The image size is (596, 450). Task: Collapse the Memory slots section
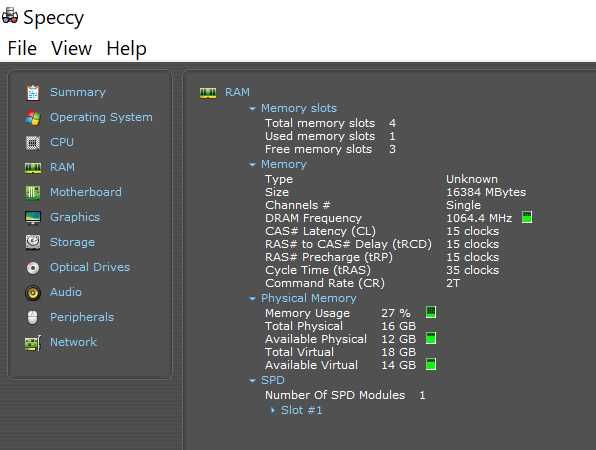[252, 109]
